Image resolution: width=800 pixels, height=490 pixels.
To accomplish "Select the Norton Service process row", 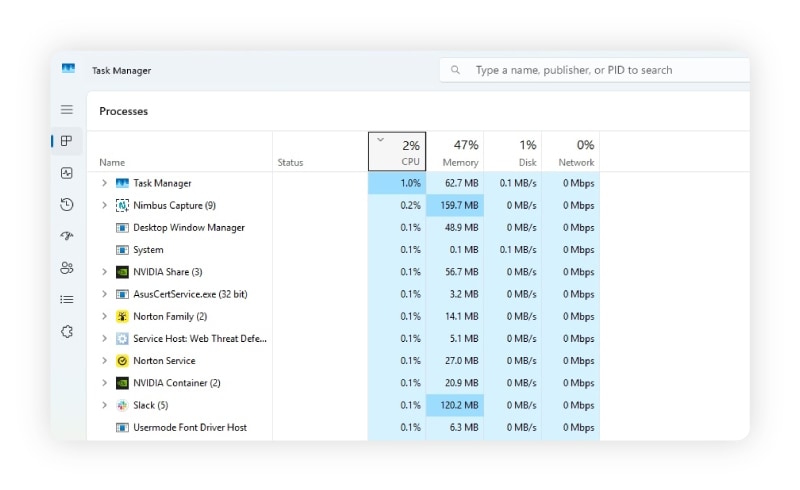I will pyautogui.click(x=164, y=361).
